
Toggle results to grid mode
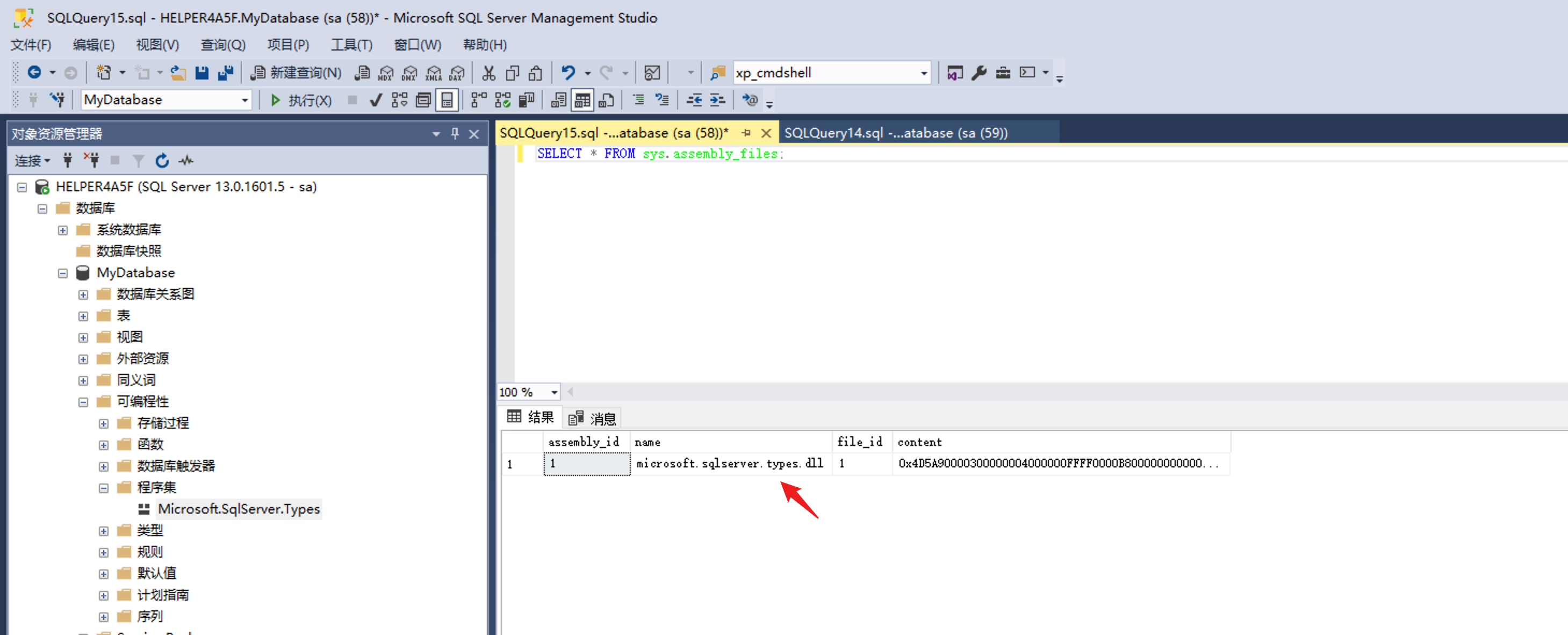[582, 100]
